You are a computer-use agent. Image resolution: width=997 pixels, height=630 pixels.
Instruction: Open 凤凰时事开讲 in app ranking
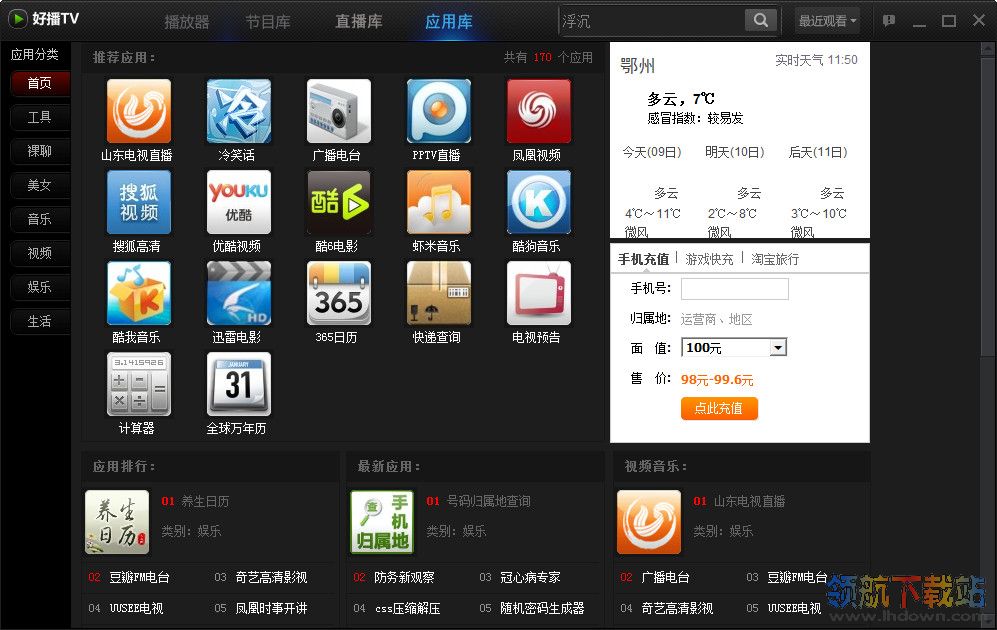click(271, 608)
